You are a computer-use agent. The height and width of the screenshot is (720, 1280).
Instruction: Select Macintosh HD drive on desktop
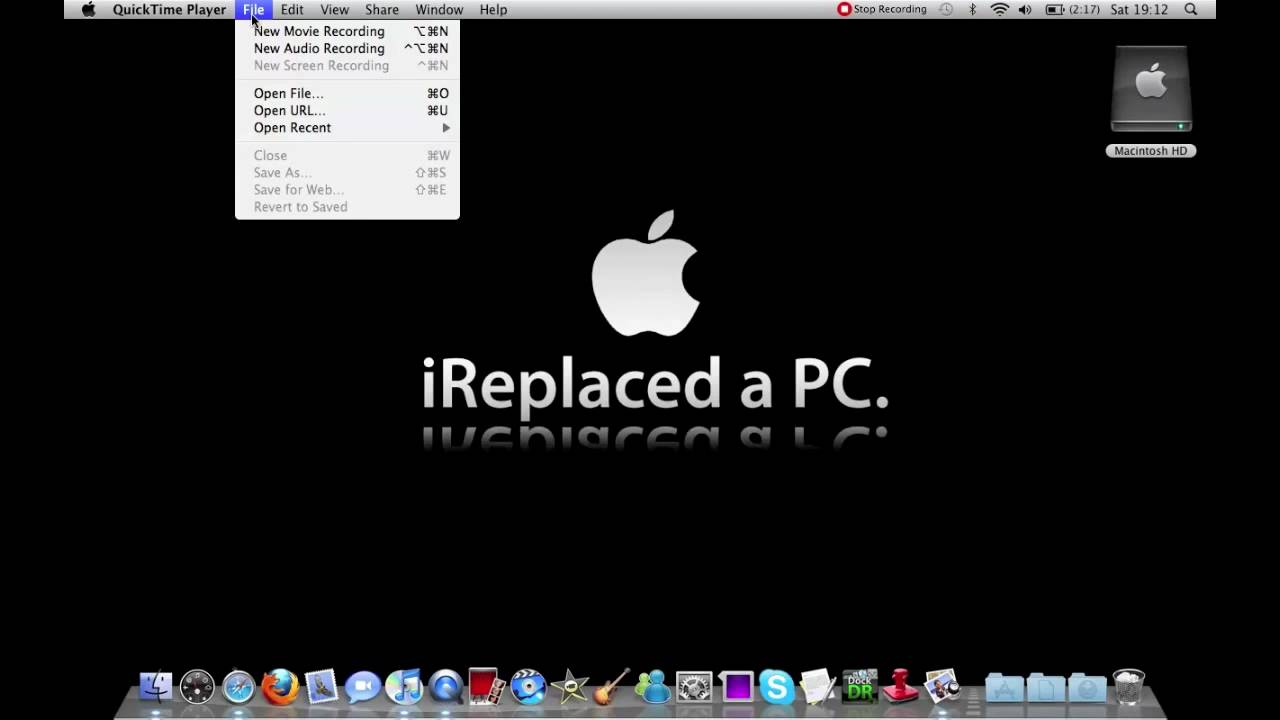pyautogui.click(x=1151, y=101)
